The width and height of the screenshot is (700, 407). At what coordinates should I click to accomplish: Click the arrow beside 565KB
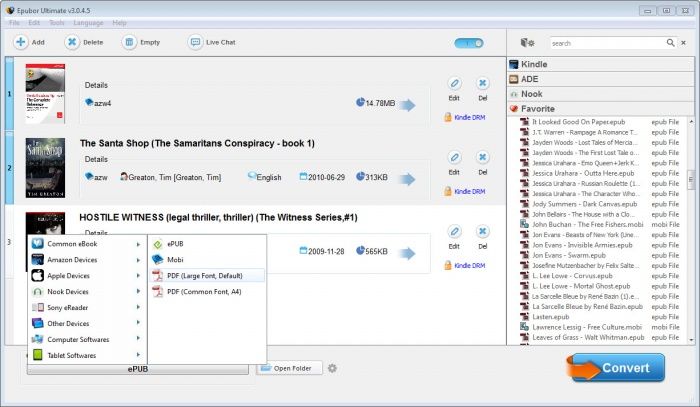click(407, 253)
